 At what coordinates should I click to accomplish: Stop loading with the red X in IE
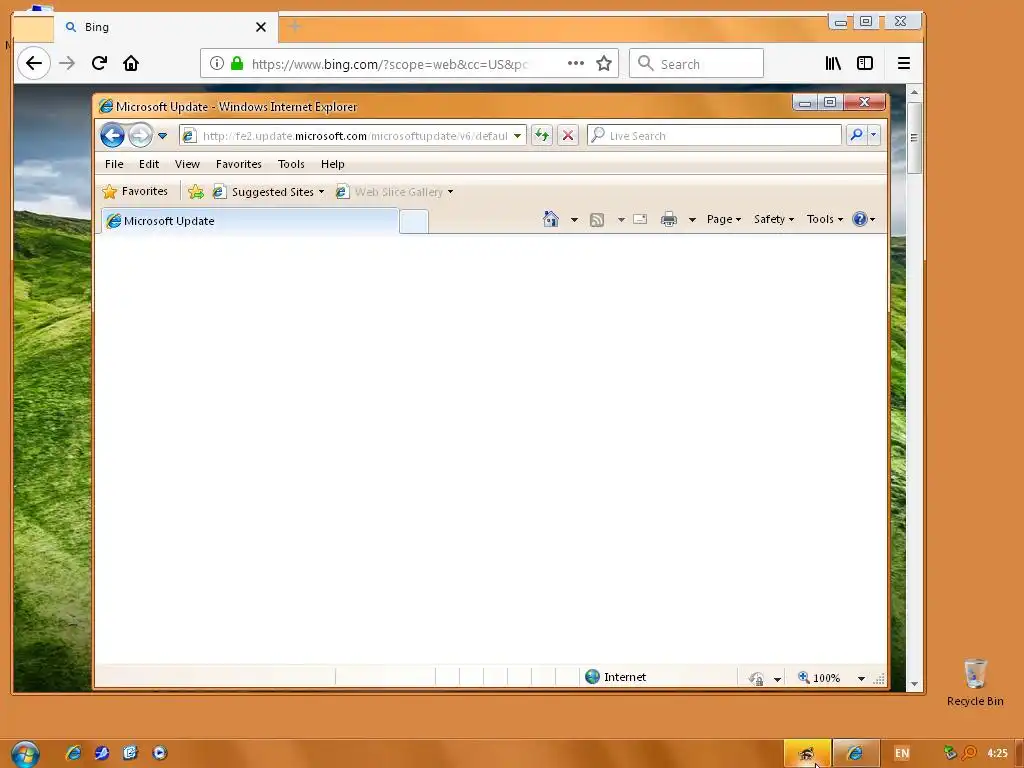pyautogui.click(x=568, y=135)
